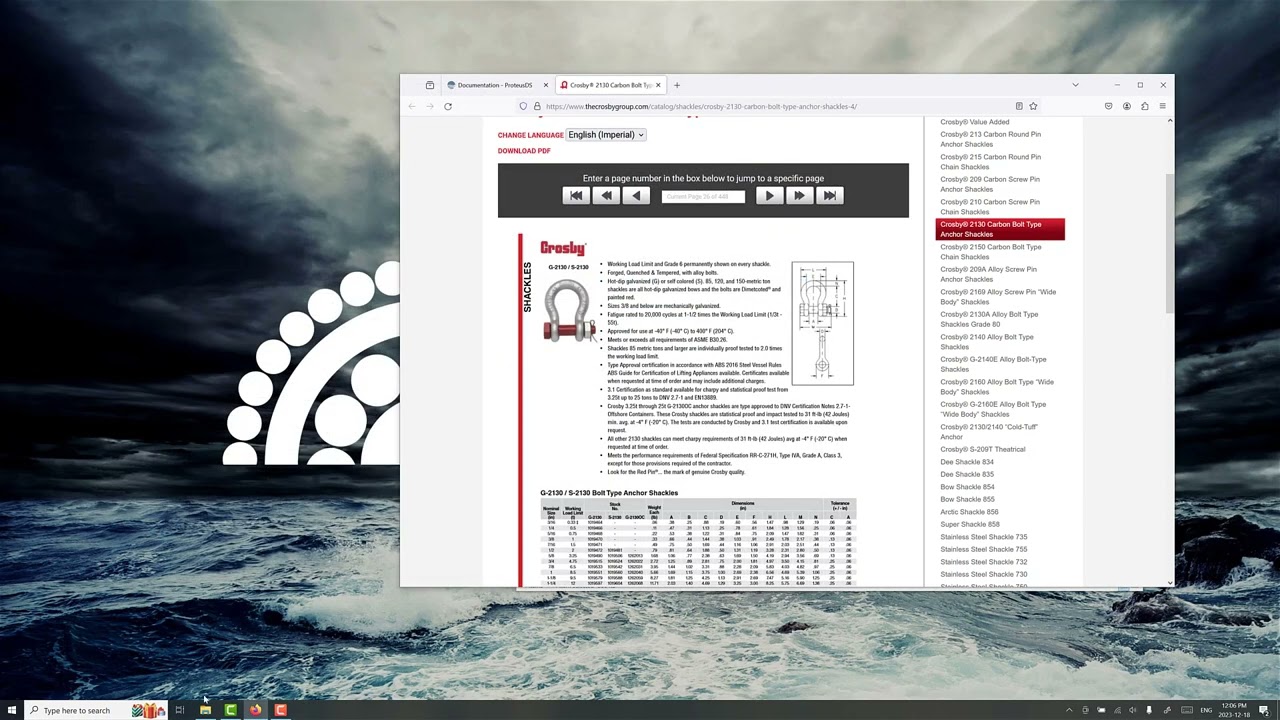Click the shackle dimension drawing
Viewport: 1280px width, 720px height.
click(823, 323)
